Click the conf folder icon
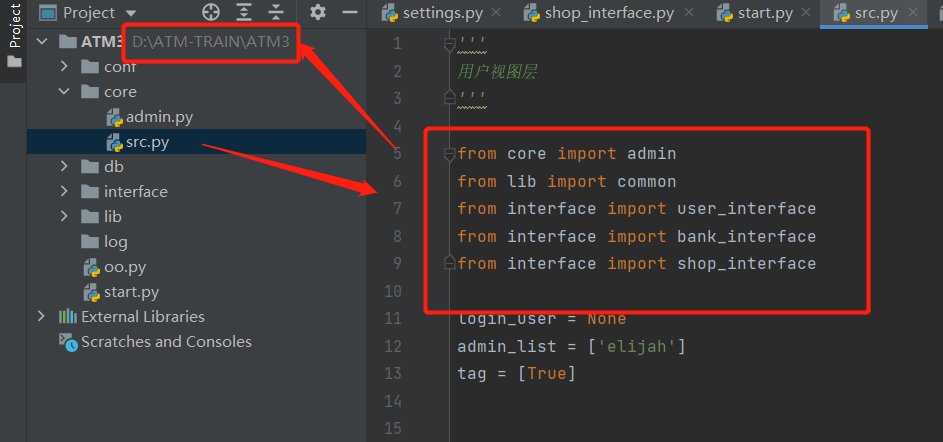The image size is (943, 442). click(90, 66)
